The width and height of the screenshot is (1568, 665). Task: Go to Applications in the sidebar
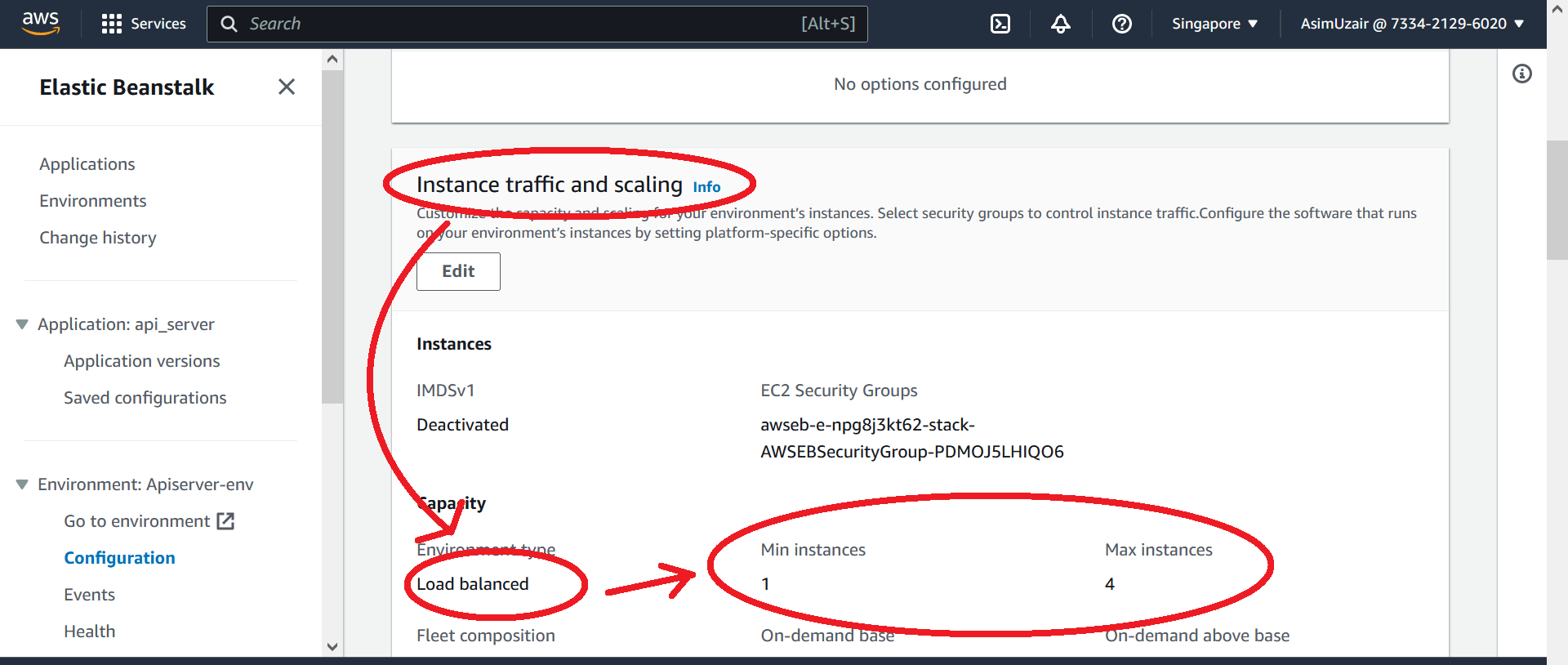click(87, 164)
